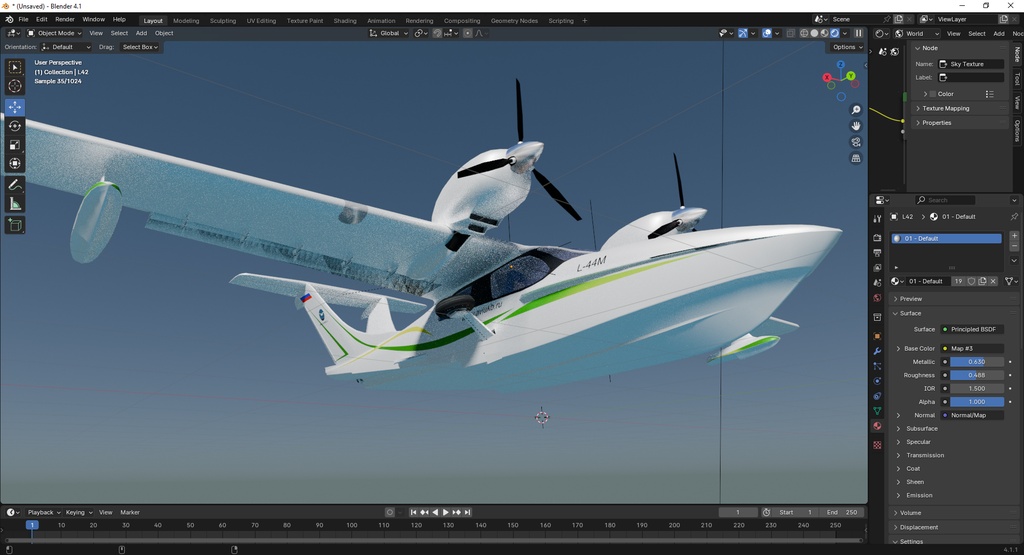
Task: Open the Tool properties tab icon
Action: (x=877, y=219)
